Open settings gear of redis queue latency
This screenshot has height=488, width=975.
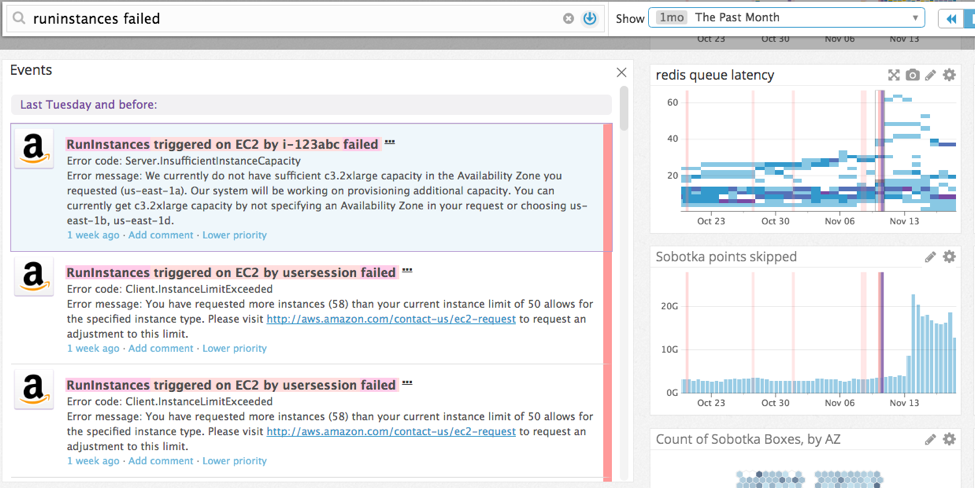pyautogui.click(x=949, y=75)
